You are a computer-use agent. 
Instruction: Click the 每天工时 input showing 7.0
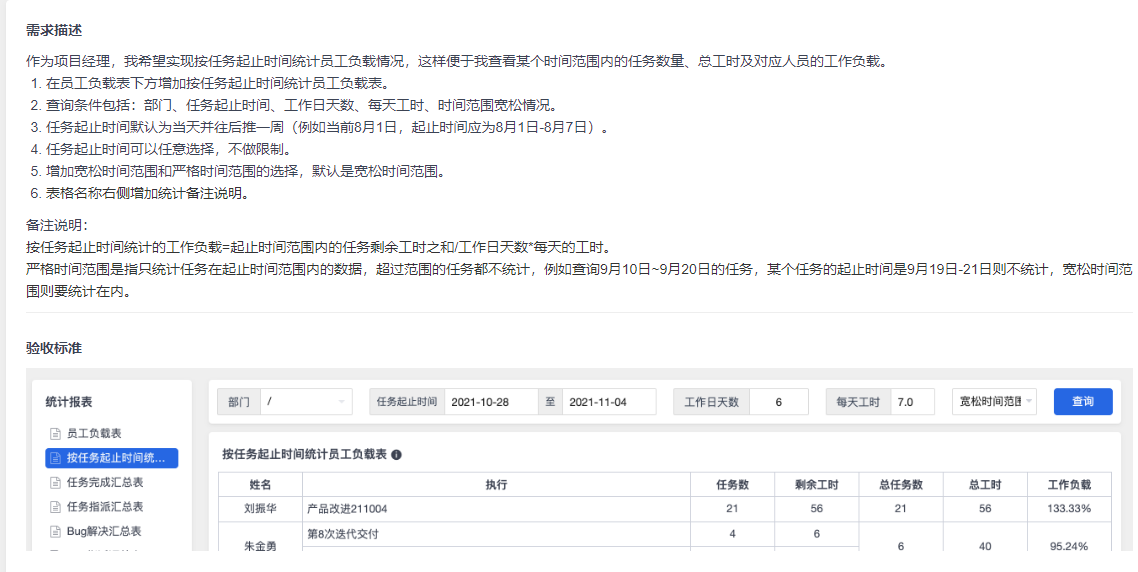coord(913,401)
